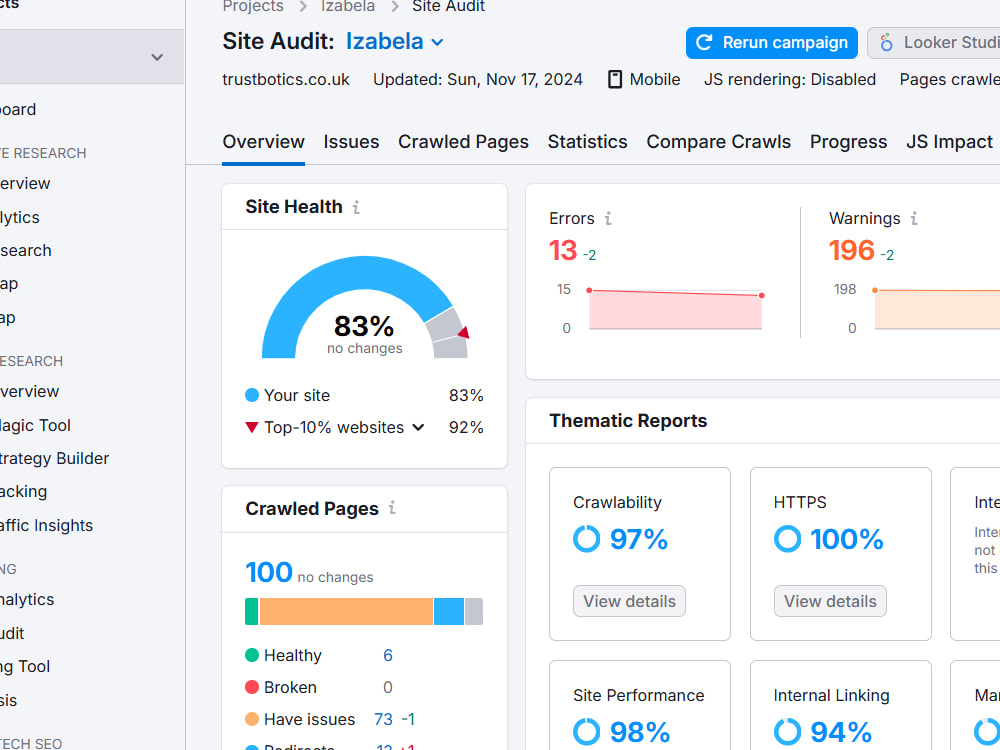Click the blue segment of crawled pages bar

(x=449, y=612)
